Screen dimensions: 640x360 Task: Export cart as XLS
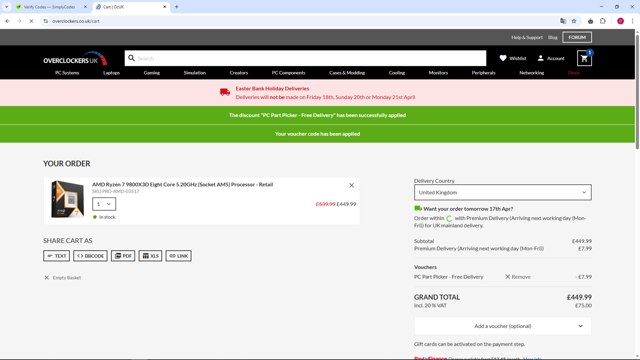150,256
